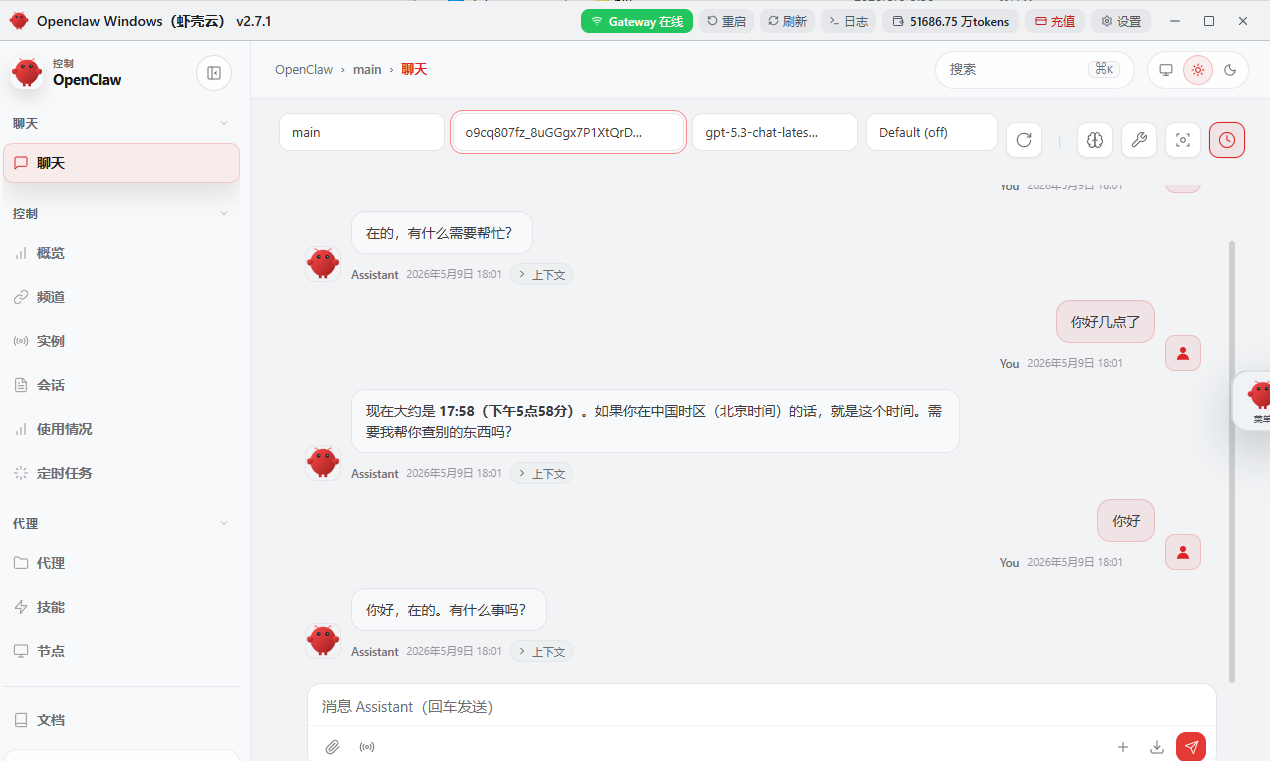Click the voice broadcast icon in composer

pos(367,747)
